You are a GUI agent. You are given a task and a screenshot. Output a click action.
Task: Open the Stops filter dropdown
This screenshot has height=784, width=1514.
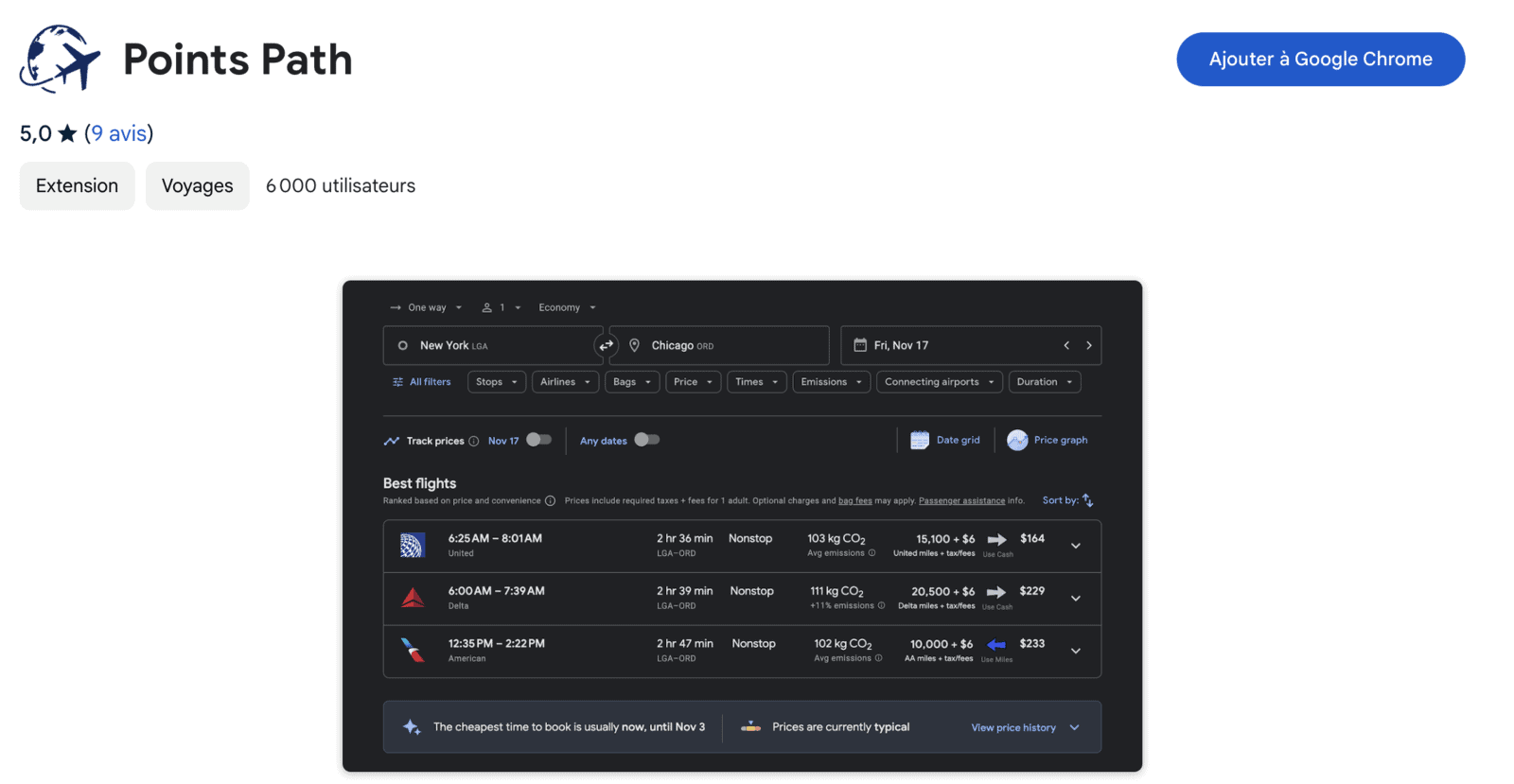(x=497, y=382)
